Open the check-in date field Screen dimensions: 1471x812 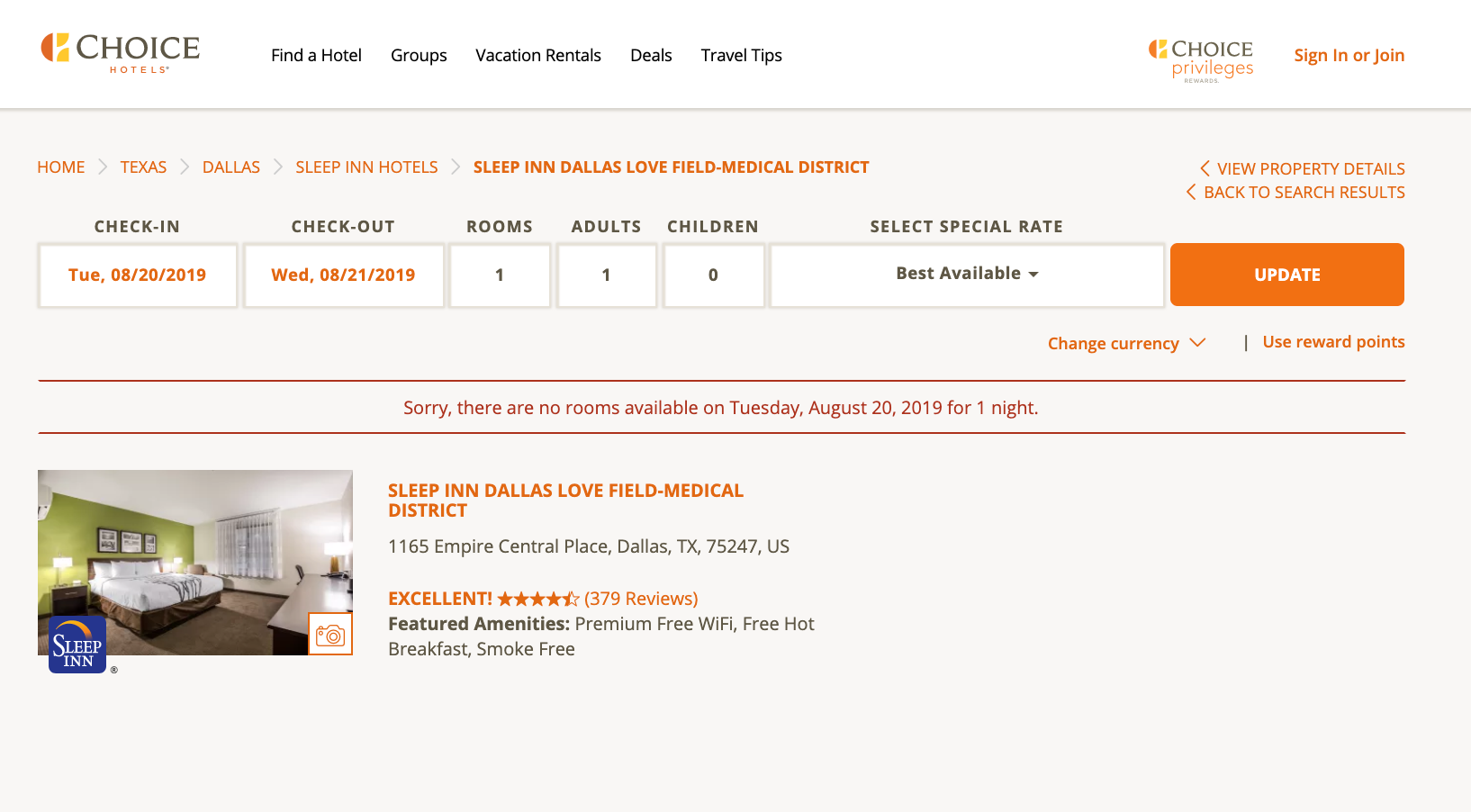point(138,275)
